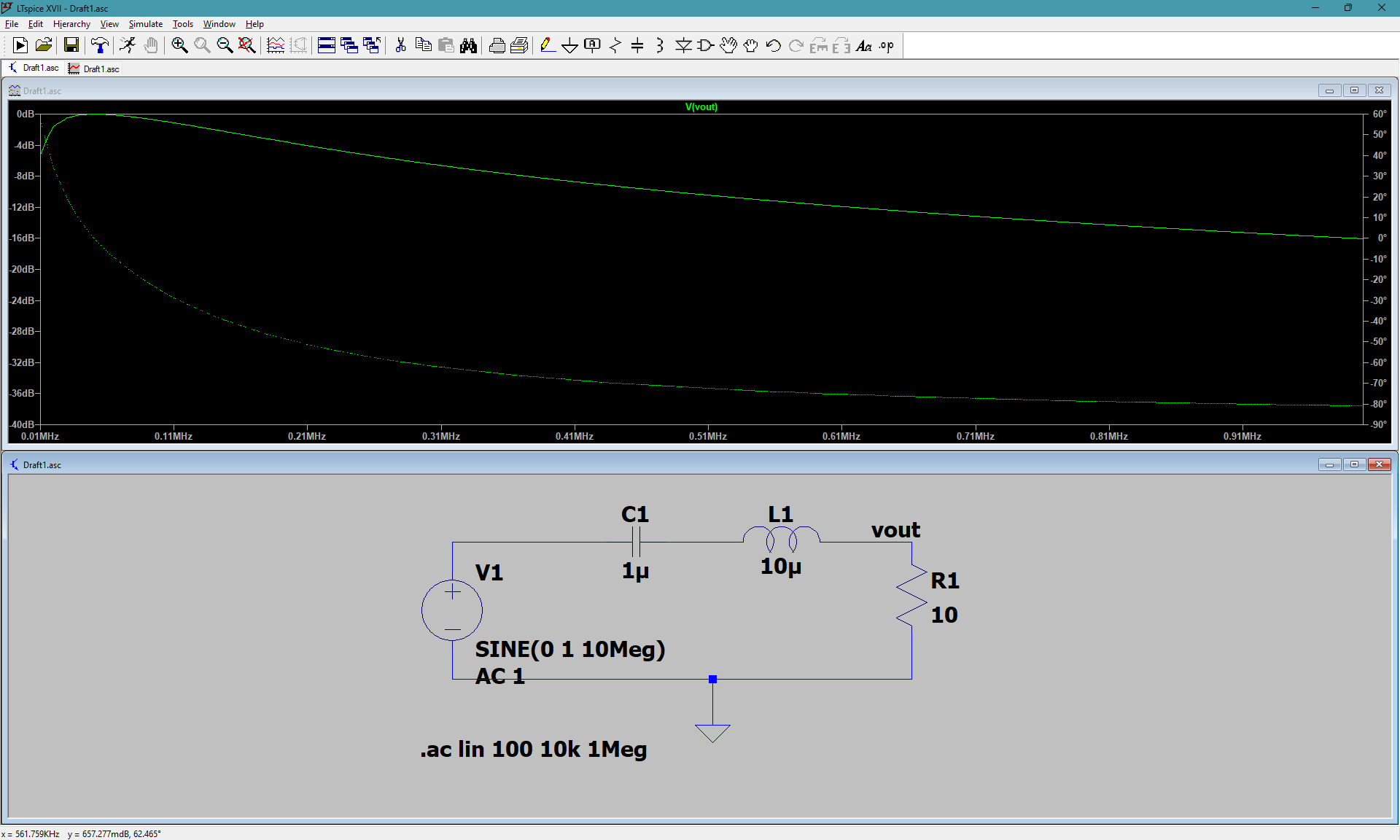Viewport: 1400px width, 840px height.
Task: Open the View menu
Action: [109, 24]
